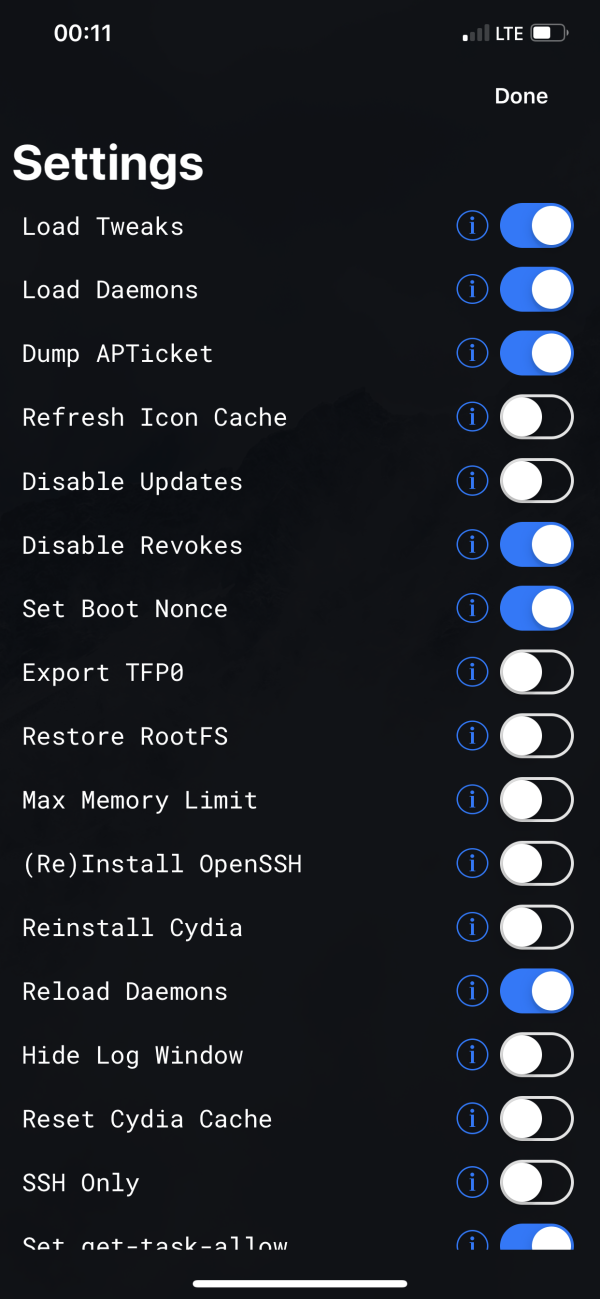Disable the Load Daemons toggle
Screen dimensions: 600x1299
(x=536, y=289)
